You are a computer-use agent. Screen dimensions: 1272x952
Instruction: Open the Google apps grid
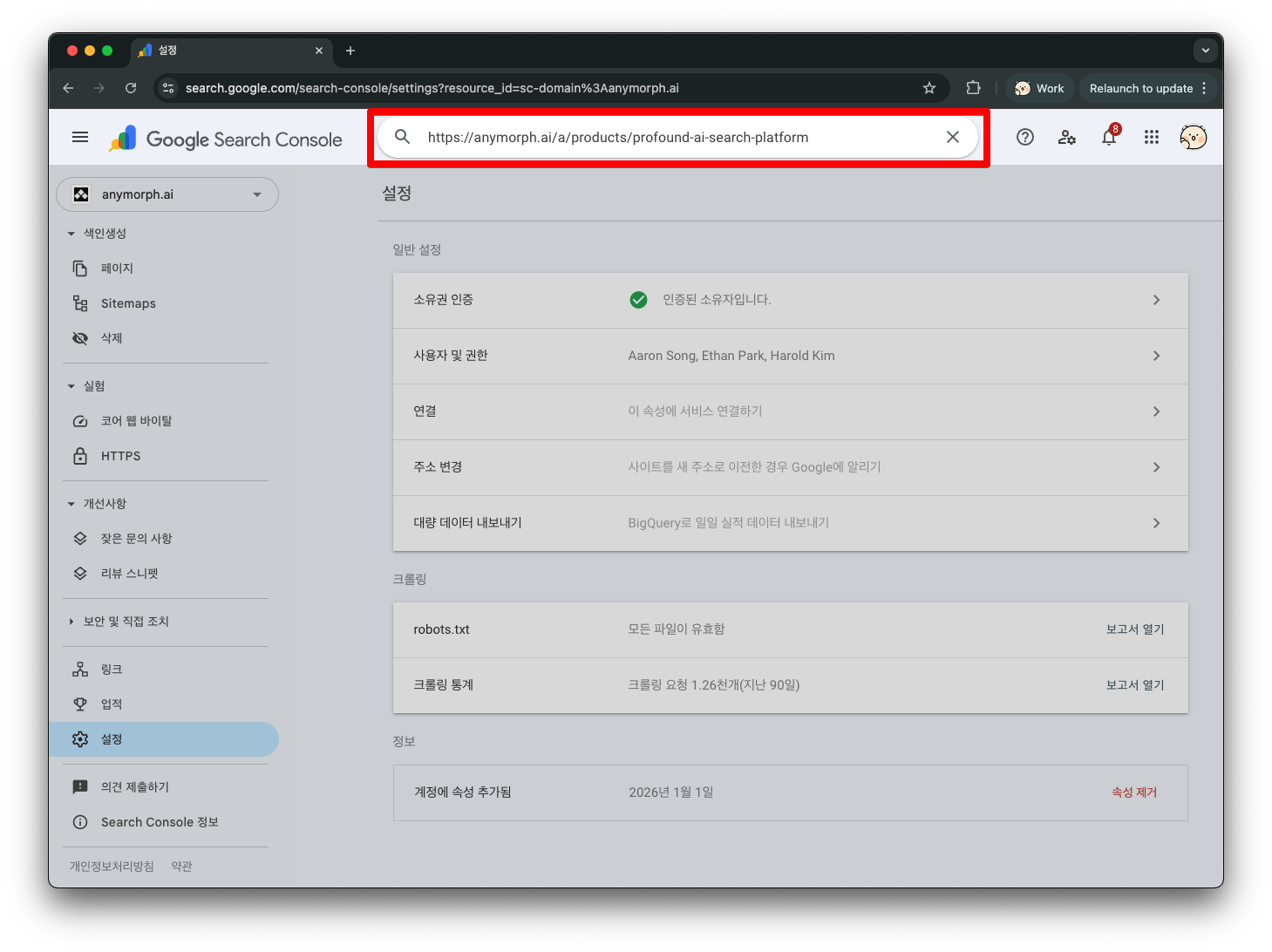tap(1151, 137)
